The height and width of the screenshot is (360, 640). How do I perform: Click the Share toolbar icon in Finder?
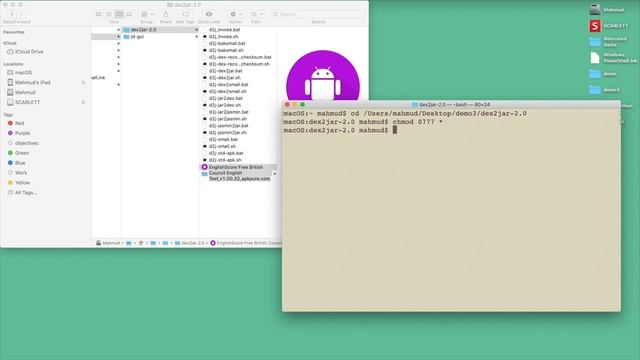pos(166,14)
